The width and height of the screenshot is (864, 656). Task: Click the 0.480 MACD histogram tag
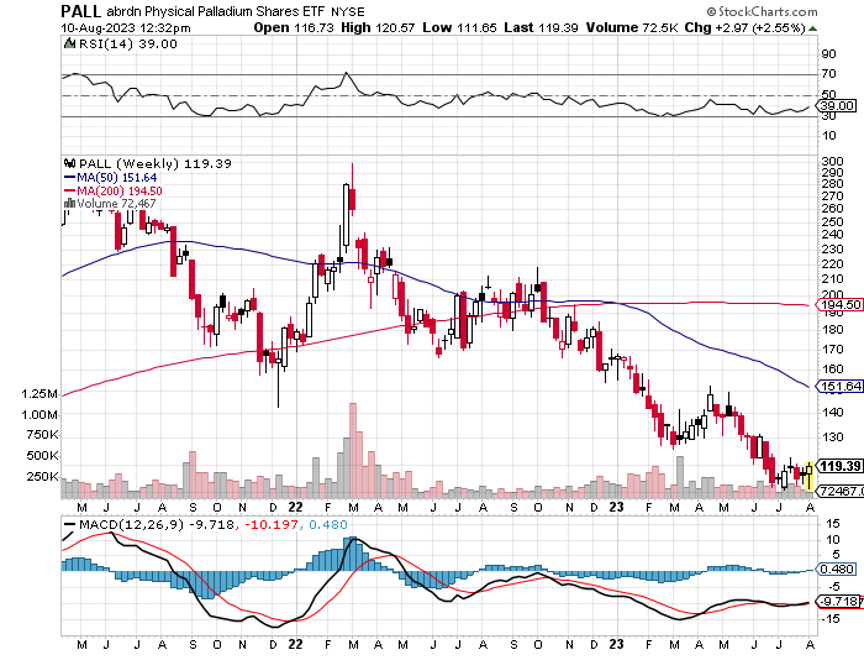point(836,569)
